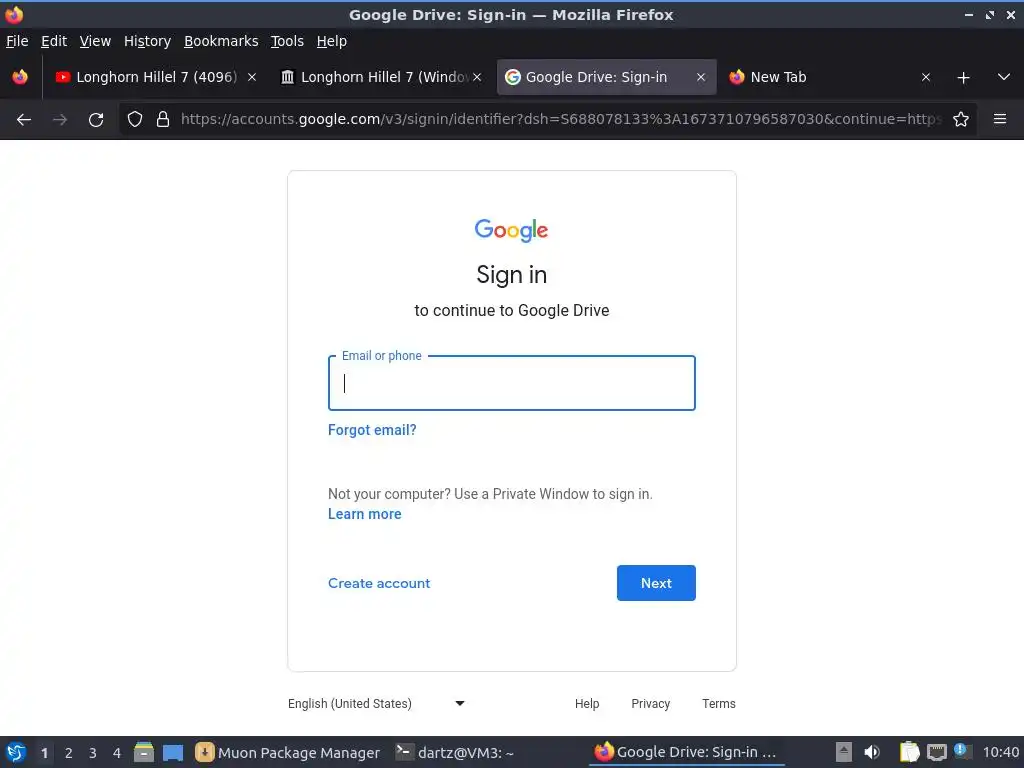Click the Create account link
This screenshot has height=768, width=1024.
(x=379, y=583)
